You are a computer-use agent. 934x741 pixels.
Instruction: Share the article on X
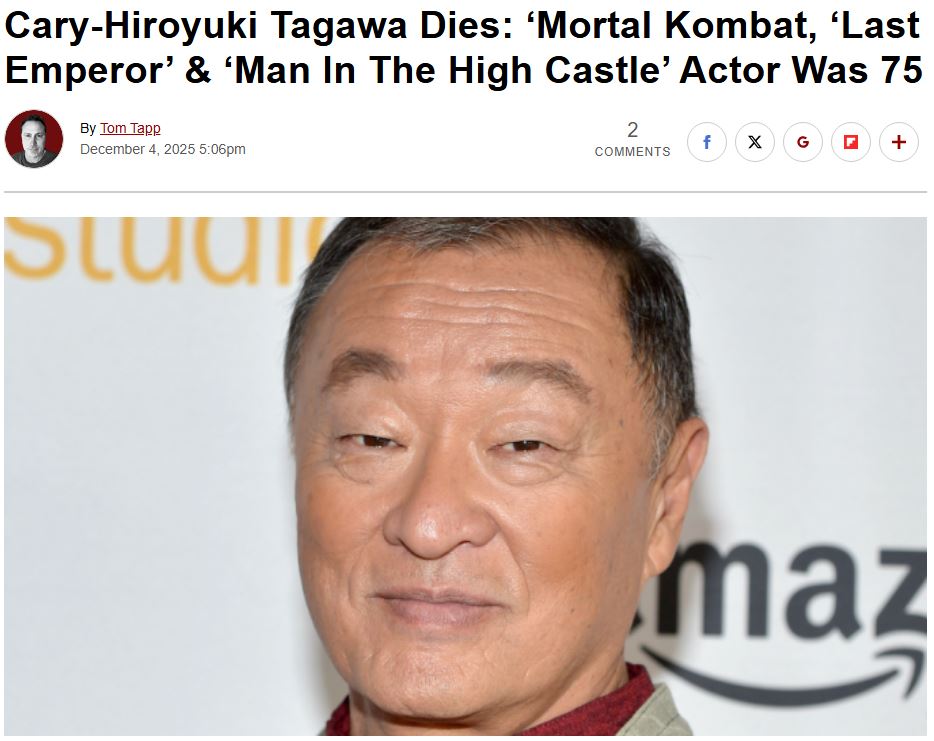click(x=755, y=142)
